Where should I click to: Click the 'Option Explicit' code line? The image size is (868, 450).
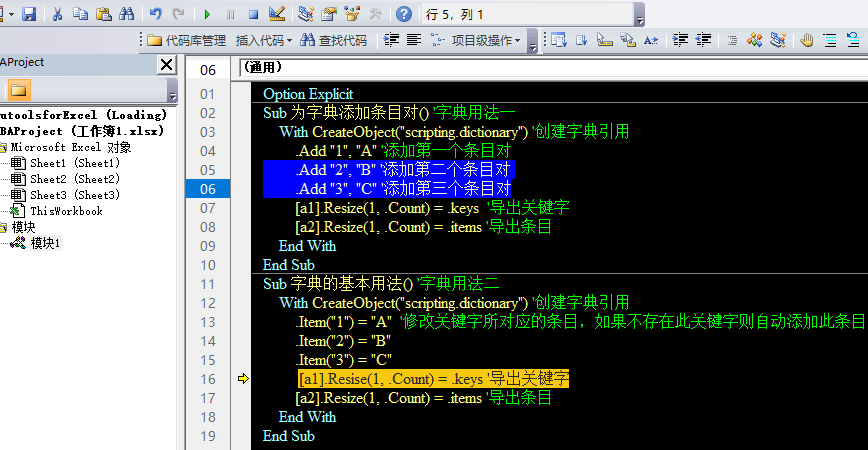(x=308, y=94)
